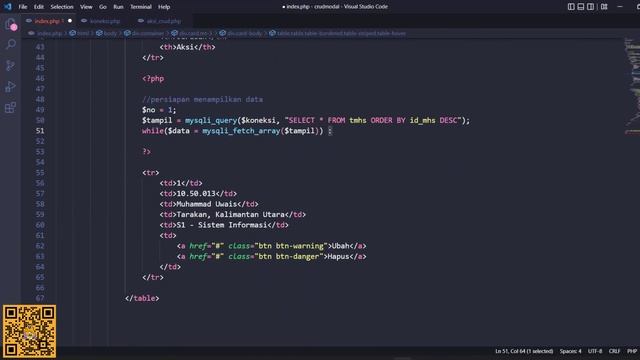Click 'mysqli_query' on line 50
This screenshot has height=360, width=640.
click(211, 120)
